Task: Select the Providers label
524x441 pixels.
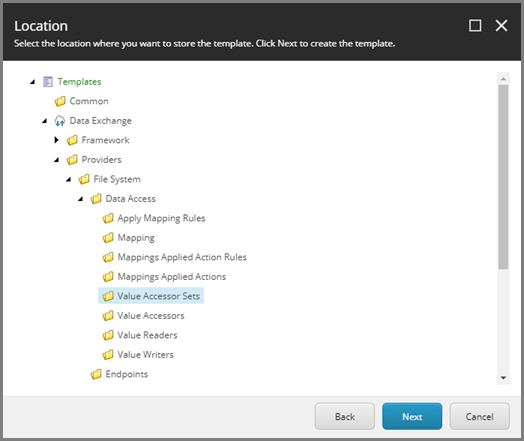Action: click(102, 160)
